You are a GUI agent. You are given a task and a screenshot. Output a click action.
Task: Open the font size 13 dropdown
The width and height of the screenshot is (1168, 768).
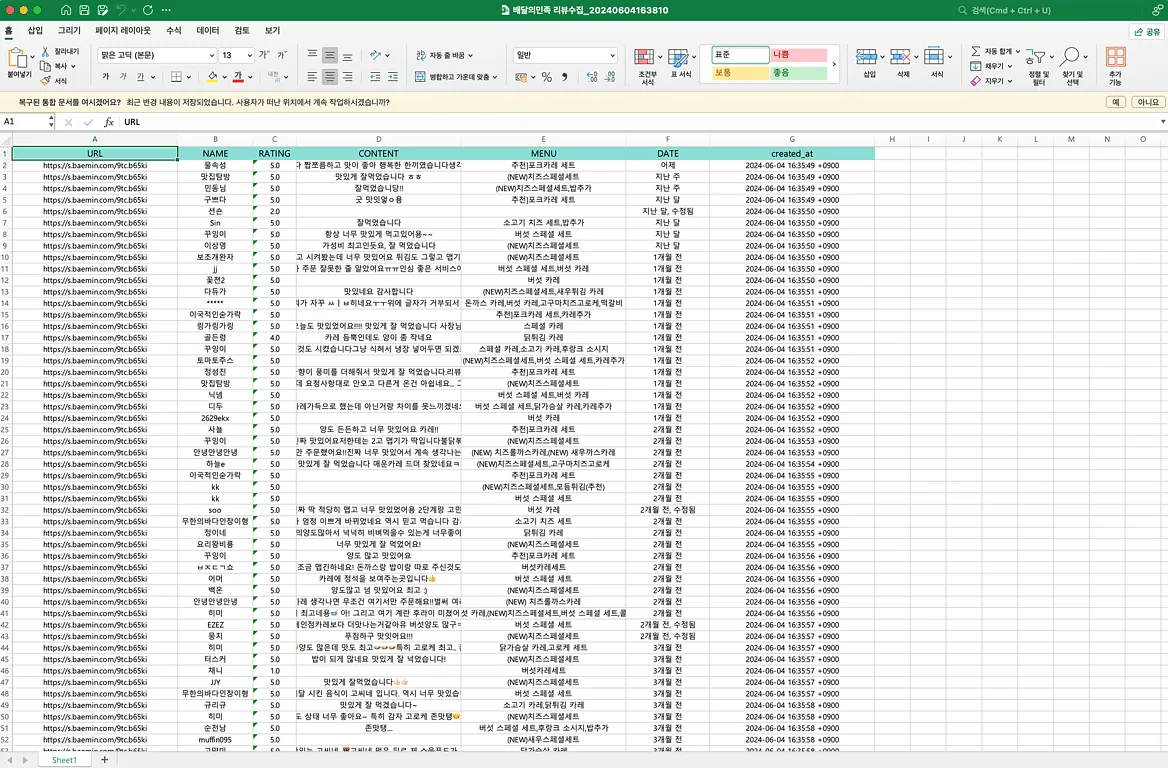point(249,56)
